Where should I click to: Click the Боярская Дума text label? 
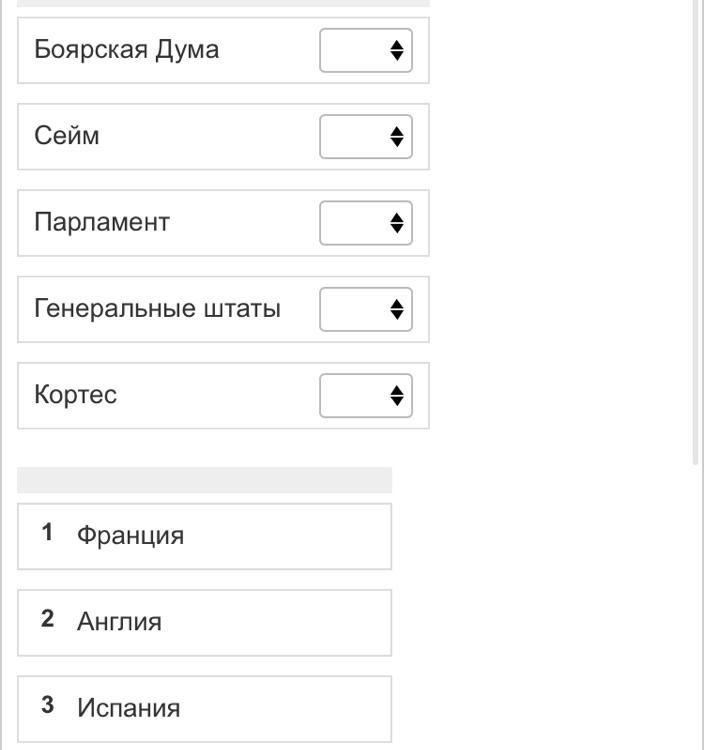[126, 50]
